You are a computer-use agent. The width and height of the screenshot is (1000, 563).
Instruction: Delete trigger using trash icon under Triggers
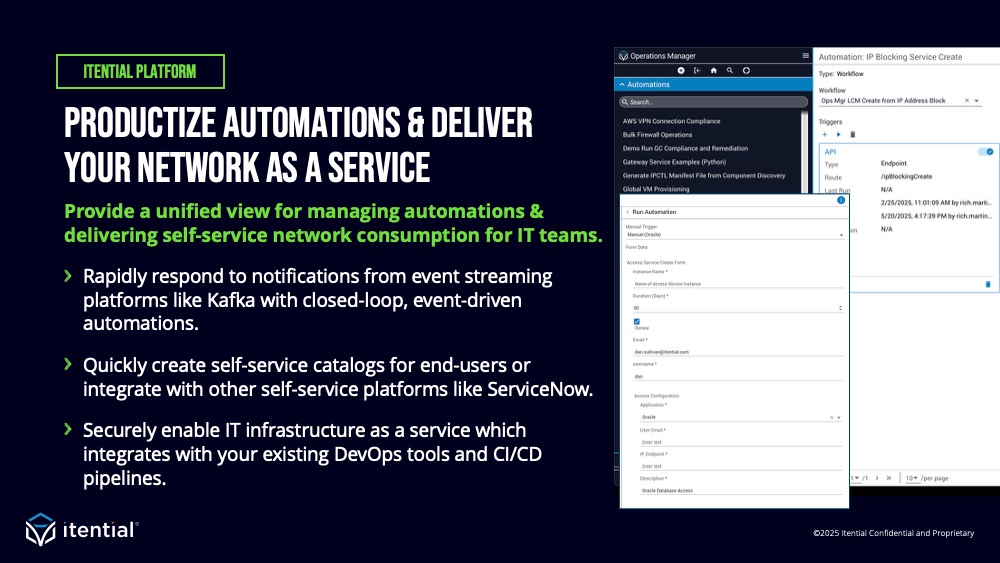(x=853, y=135)
